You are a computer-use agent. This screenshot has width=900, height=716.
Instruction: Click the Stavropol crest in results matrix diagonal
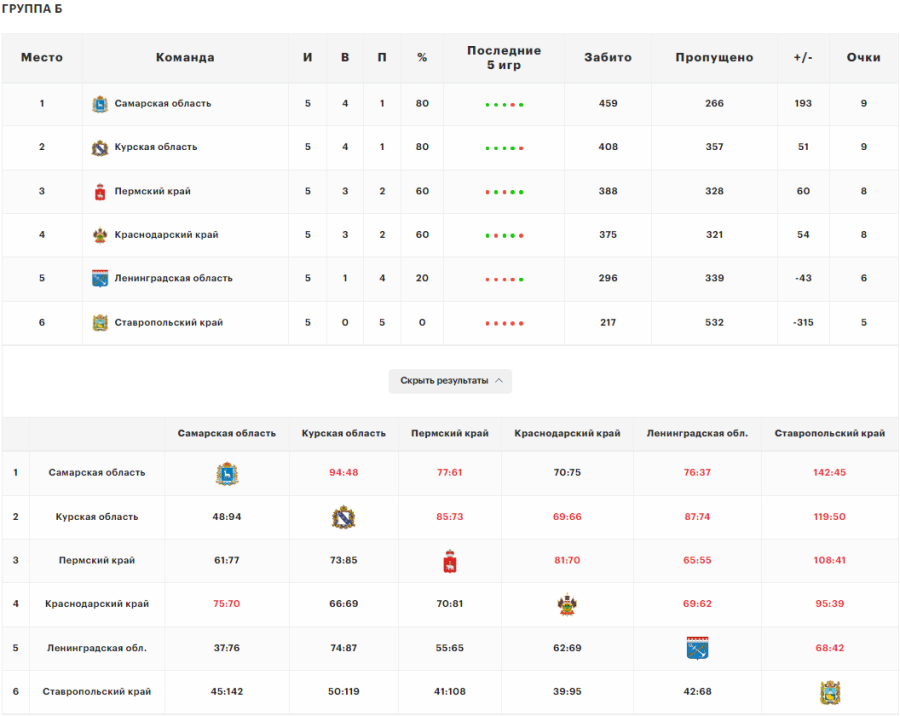click(x=830, y=692)
